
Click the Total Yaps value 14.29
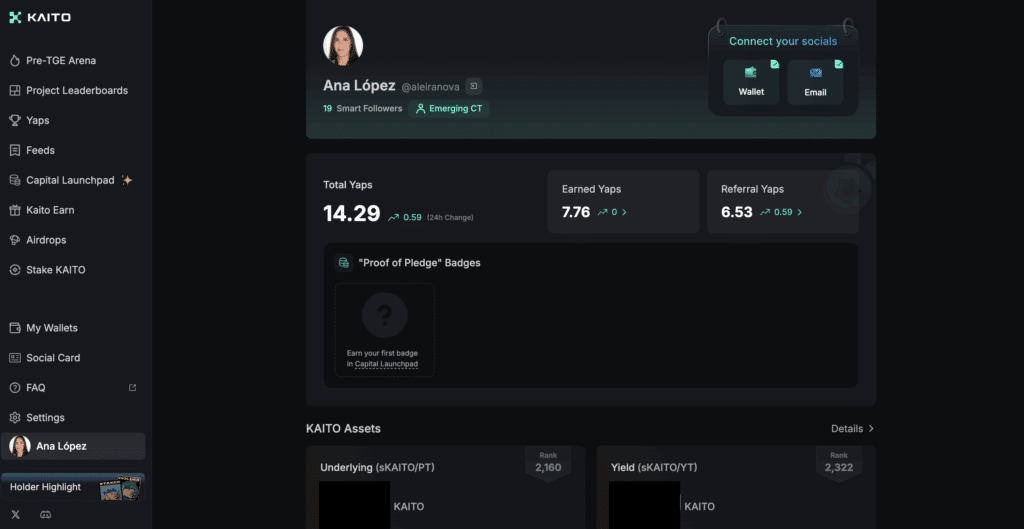351,214
